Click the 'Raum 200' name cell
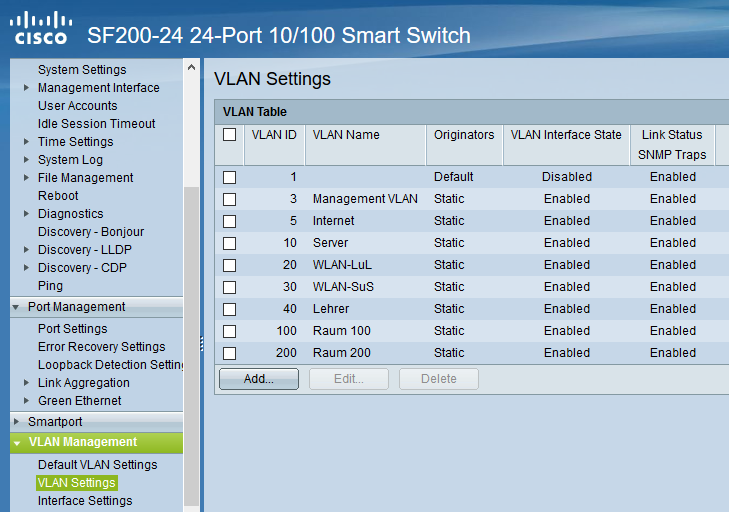The width and height of the screenshot is (729, 512). [342, 353]
